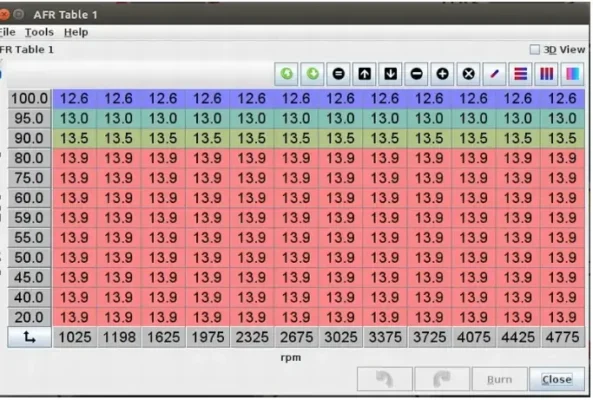Enable the 3D View checkbox
Image resolution: width=593 pixels, height=400 pixels.
click(x=534, y=50)
